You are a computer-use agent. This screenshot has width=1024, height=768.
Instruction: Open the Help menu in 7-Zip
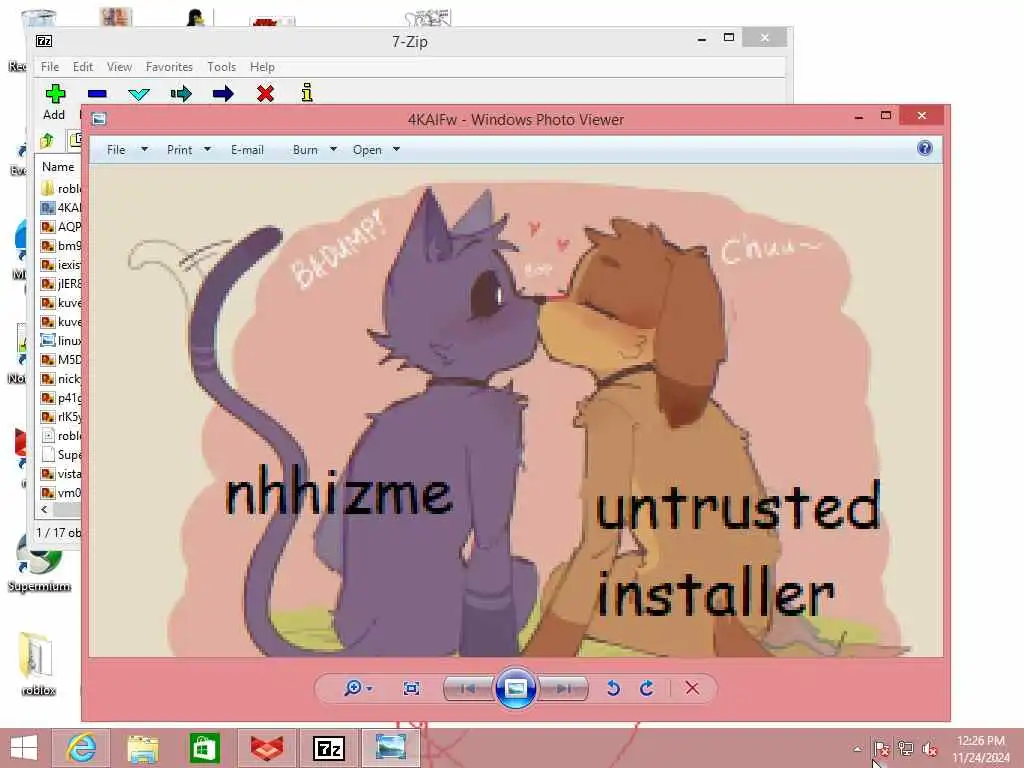(262, 67)
